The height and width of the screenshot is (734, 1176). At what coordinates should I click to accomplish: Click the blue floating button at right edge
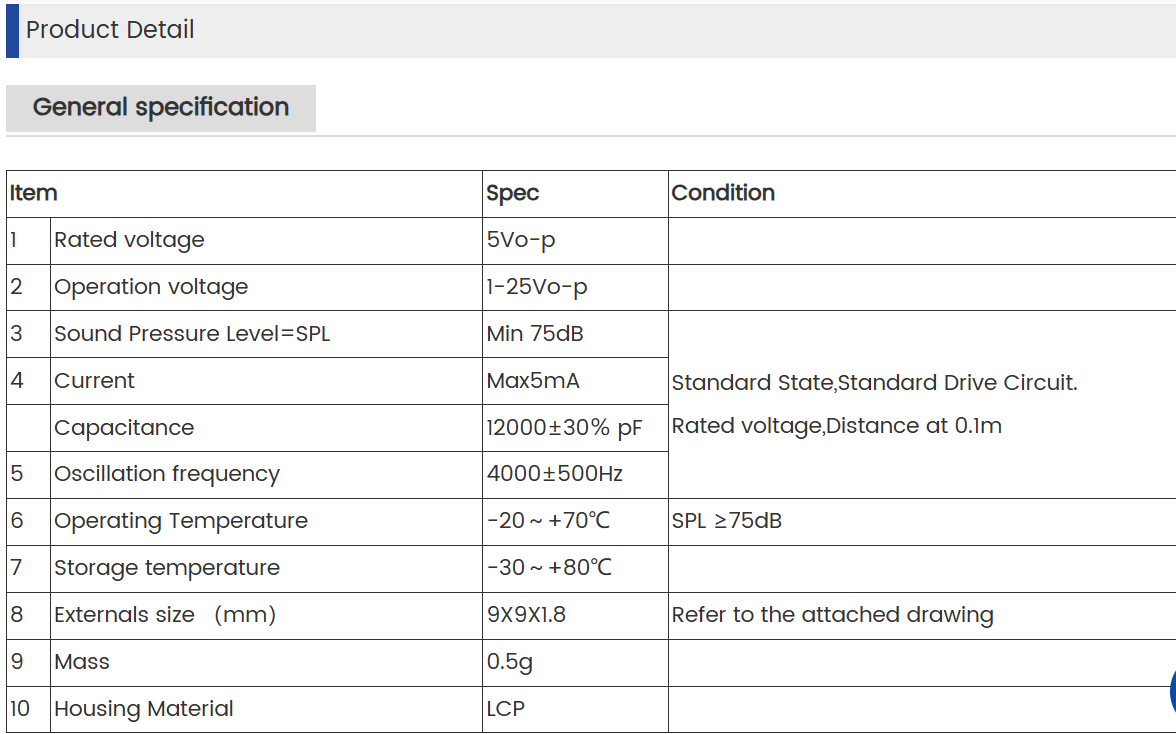[x=1171, y=690]
